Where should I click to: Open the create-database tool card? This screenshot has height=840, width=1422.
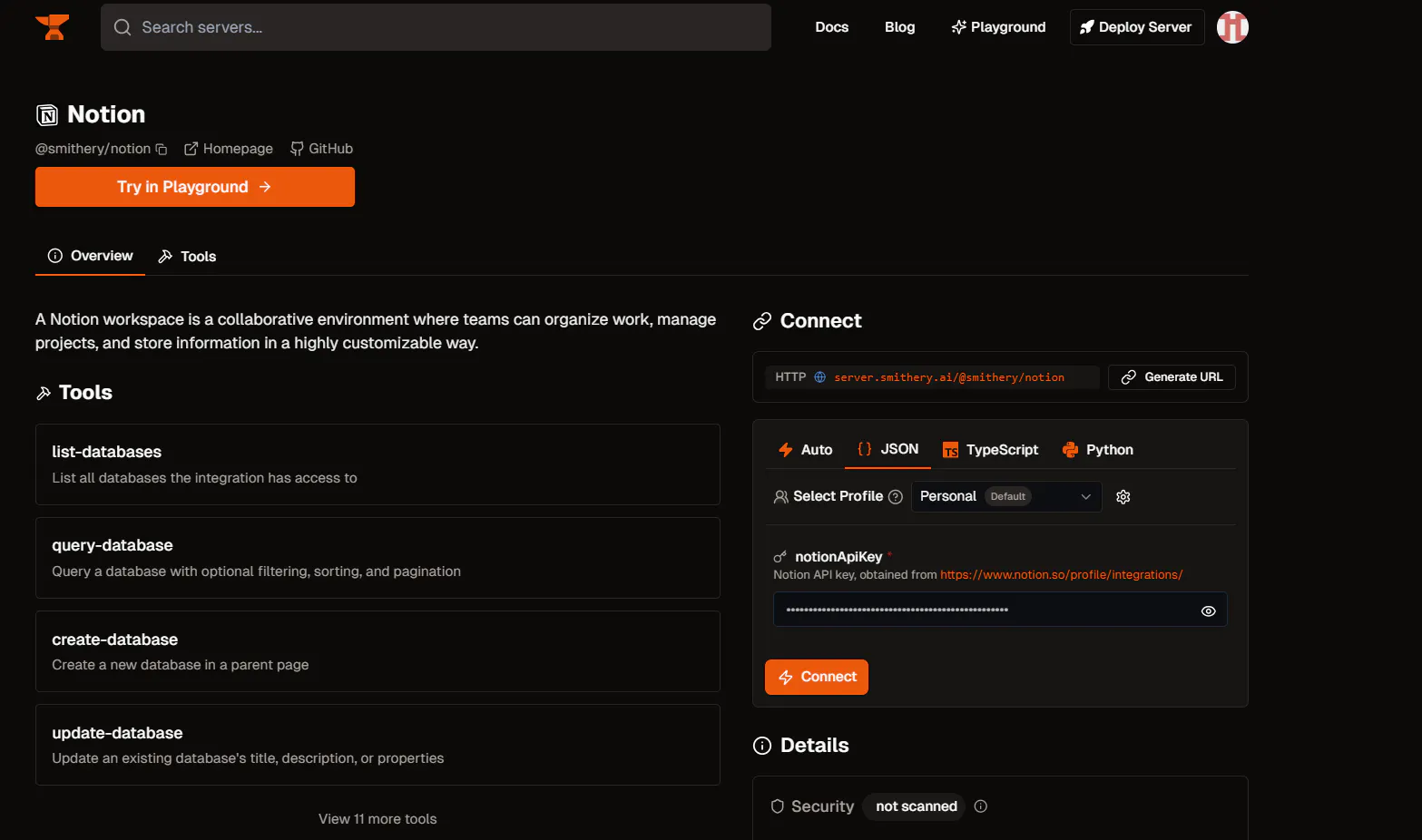tap(378, 651)
